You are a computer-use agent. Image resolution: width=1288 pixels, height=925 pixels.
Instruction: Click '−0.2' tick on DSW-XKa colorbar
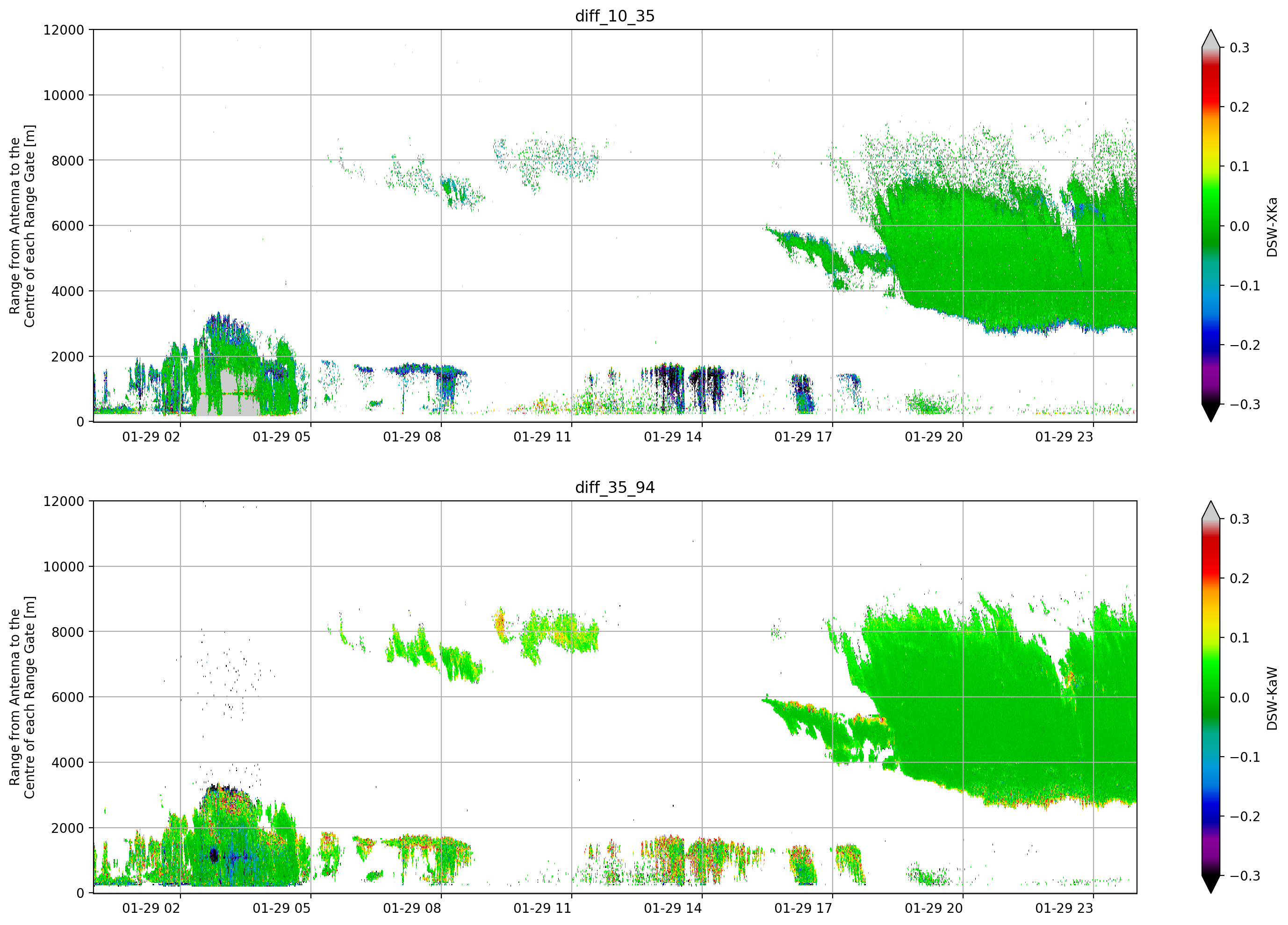pos(1245,345)
